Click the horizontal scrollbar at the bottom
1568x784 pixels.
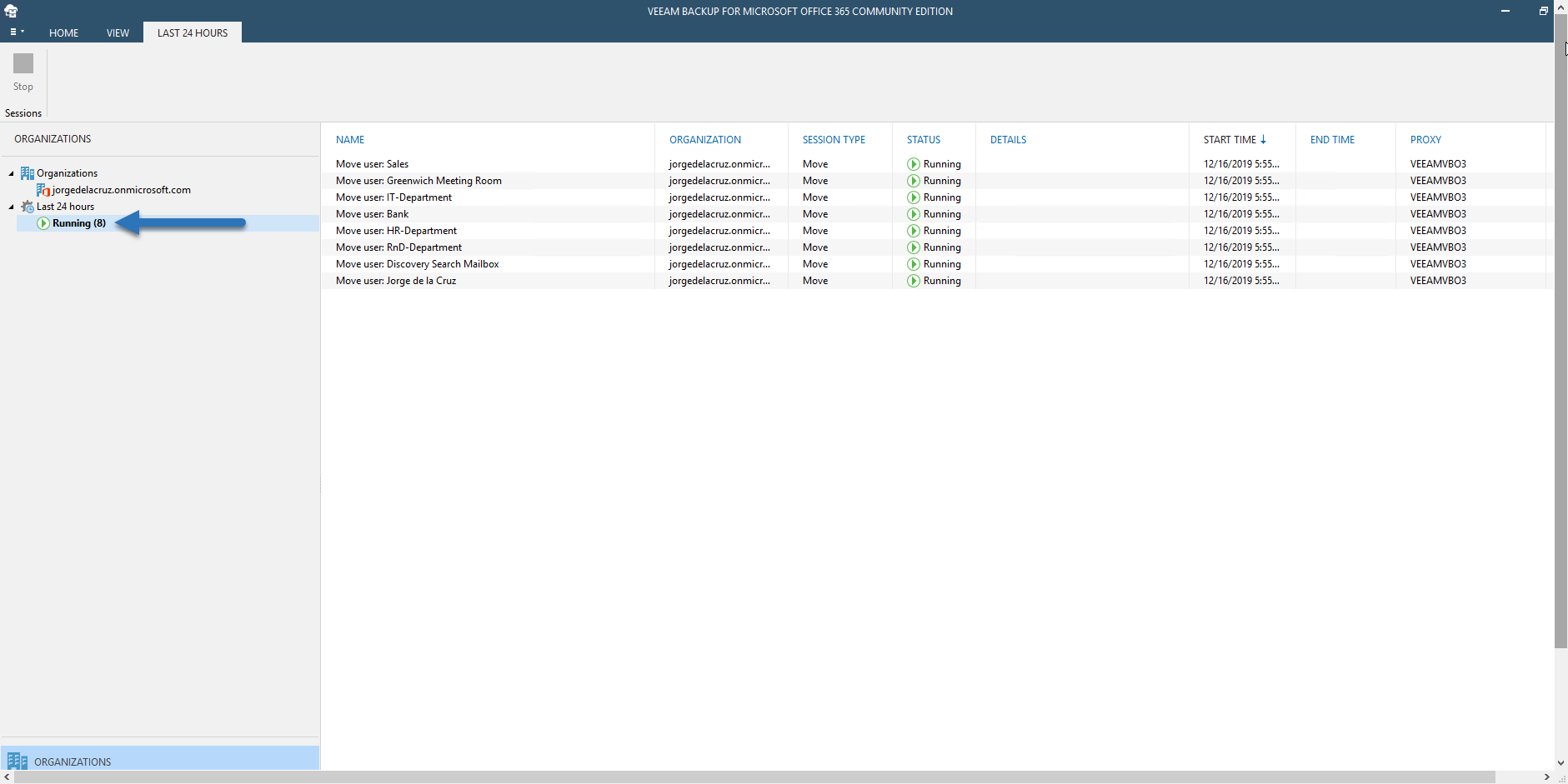pyautogui.click(x=754, y=777)
